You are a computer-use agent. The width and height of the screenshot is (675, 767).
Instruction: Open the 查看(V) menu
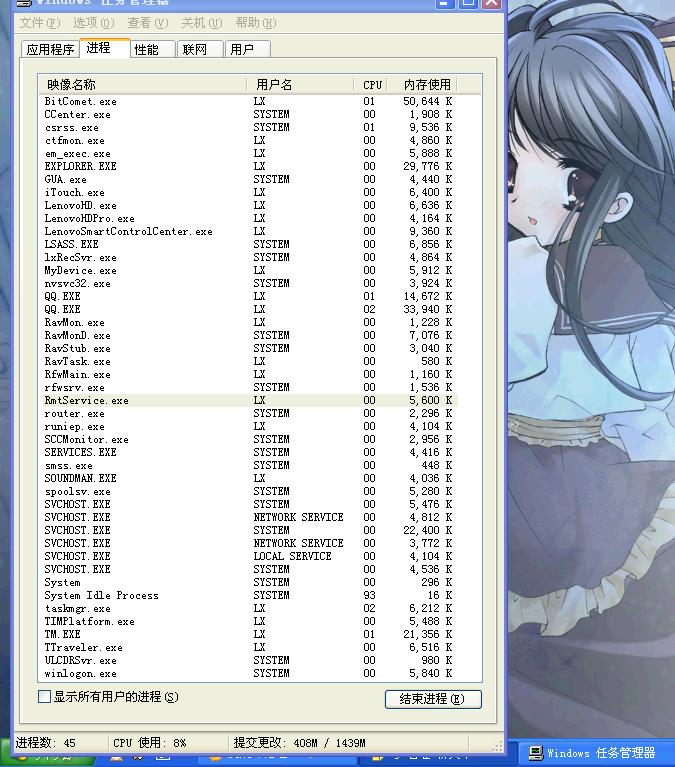(x=148, y=23)
